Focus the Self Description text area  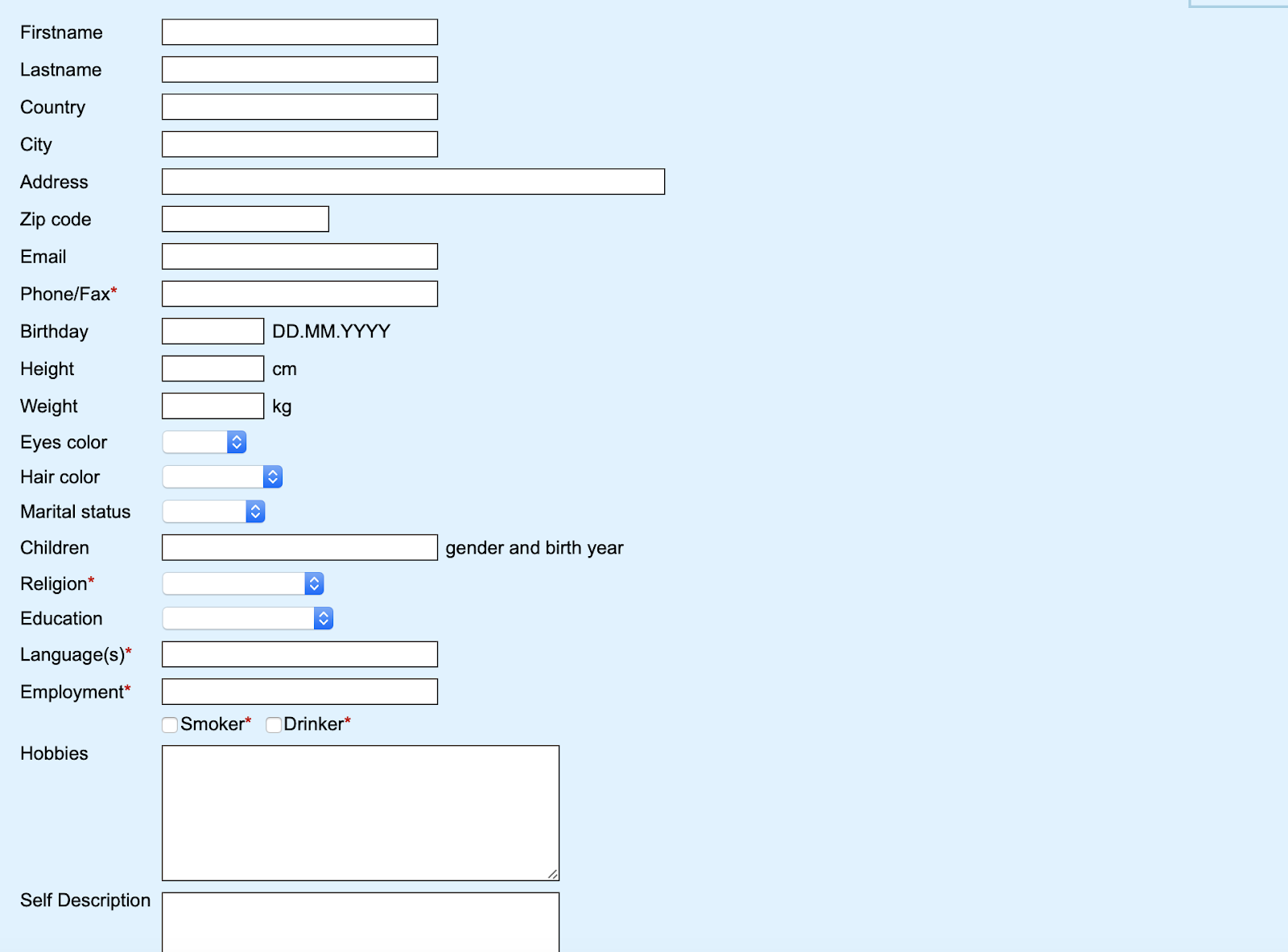(361, 922)
